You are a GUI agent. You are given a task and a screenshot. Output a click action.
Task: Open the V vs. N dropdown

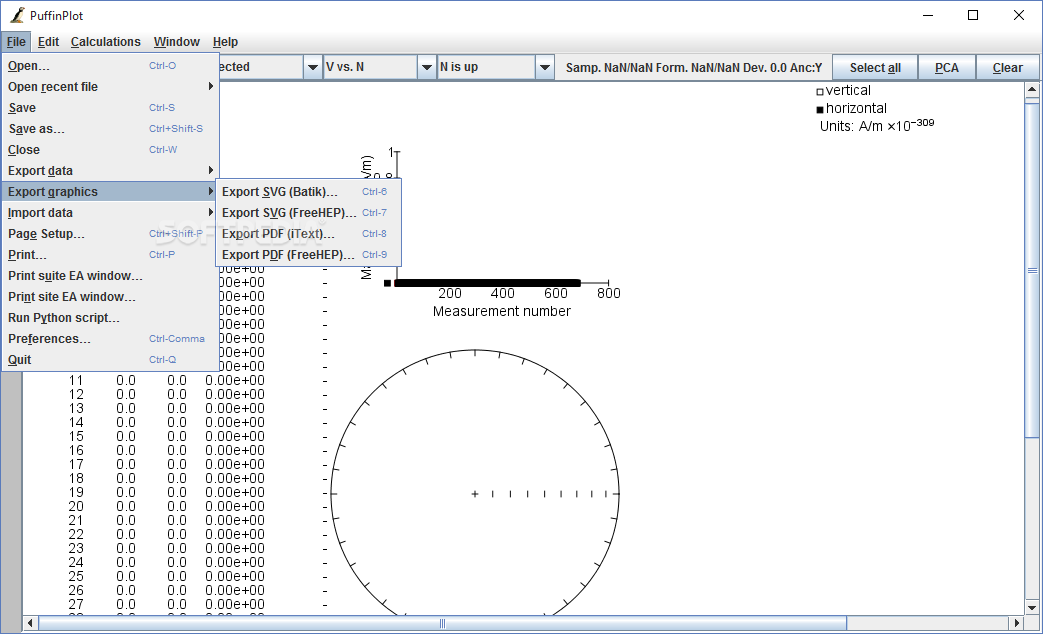pyautogui.click(x=380, y=67)
